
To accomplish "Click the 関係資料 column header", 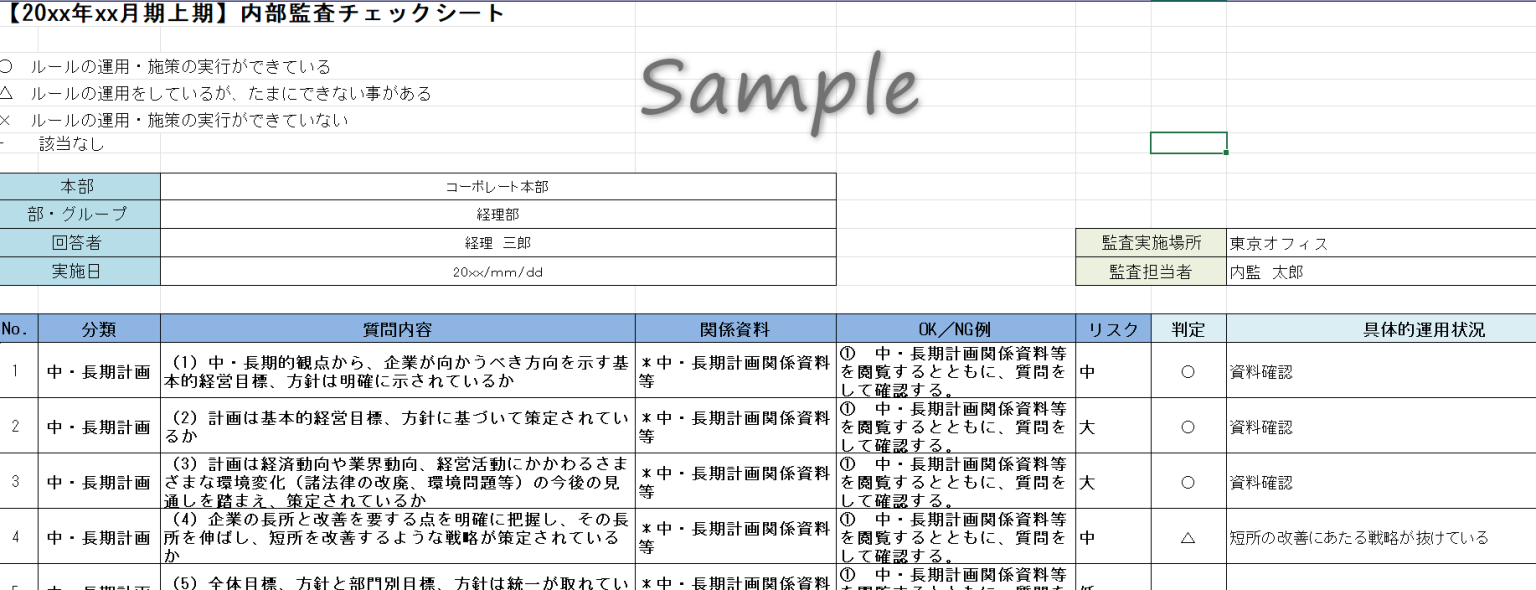I will 737,330.
